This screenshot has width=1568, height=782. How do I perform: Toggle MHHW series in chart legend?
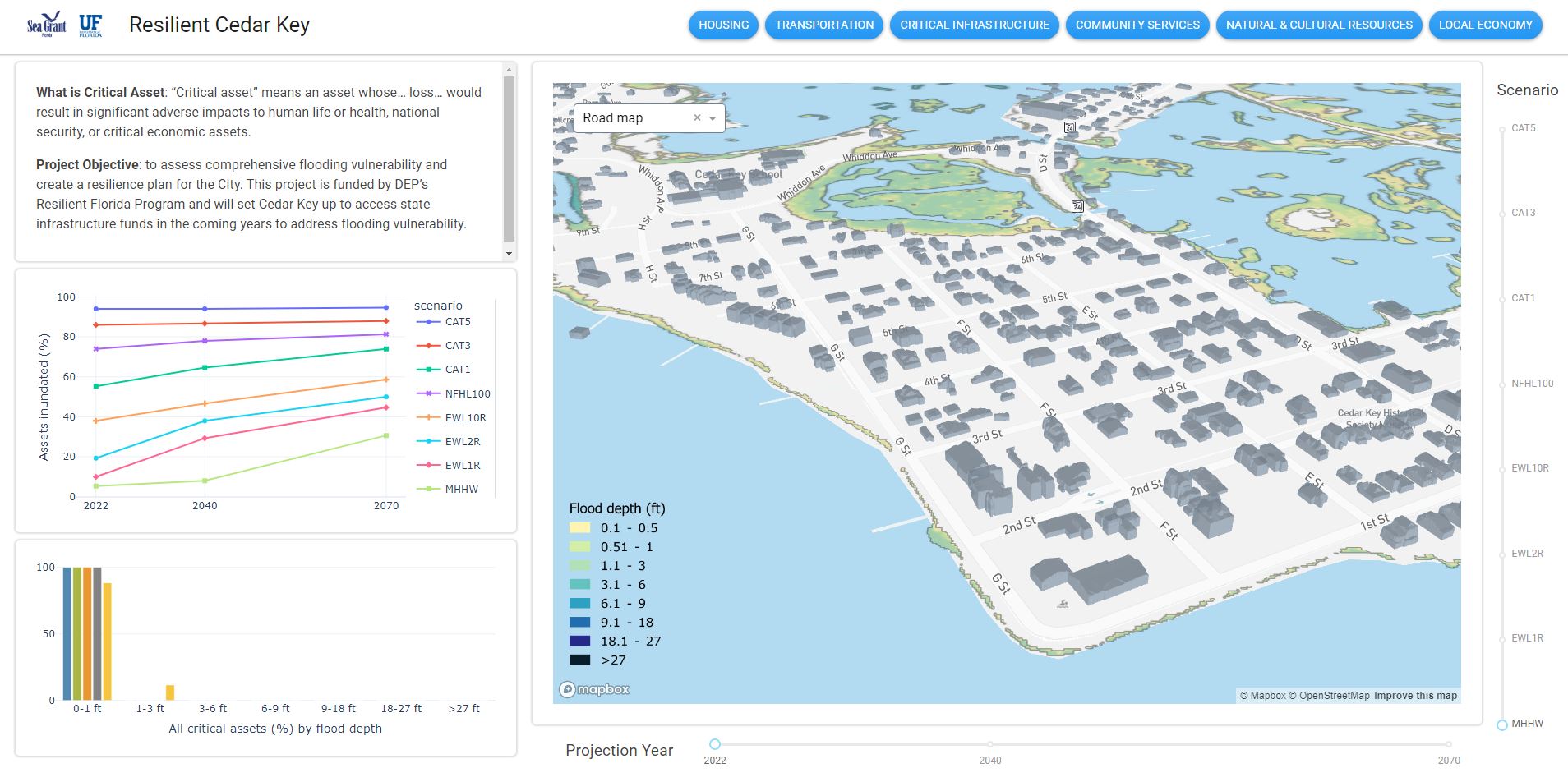click(x=460, y=489)
